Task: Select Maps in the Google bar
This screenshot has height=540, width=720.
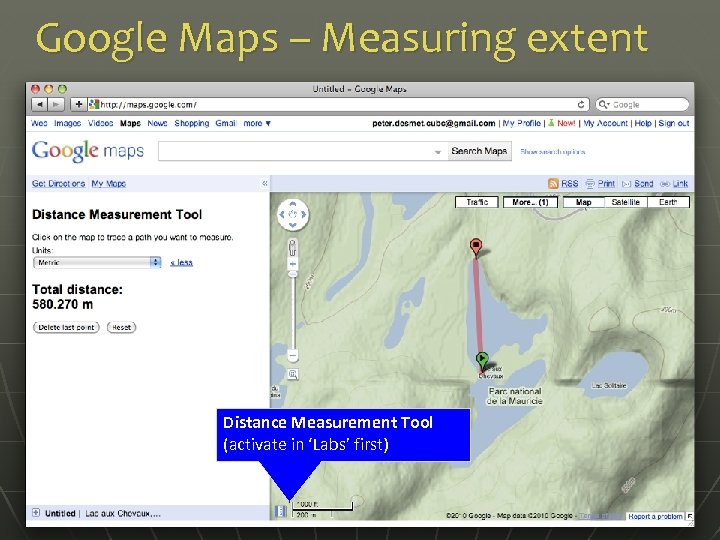Action: [130, 123]
